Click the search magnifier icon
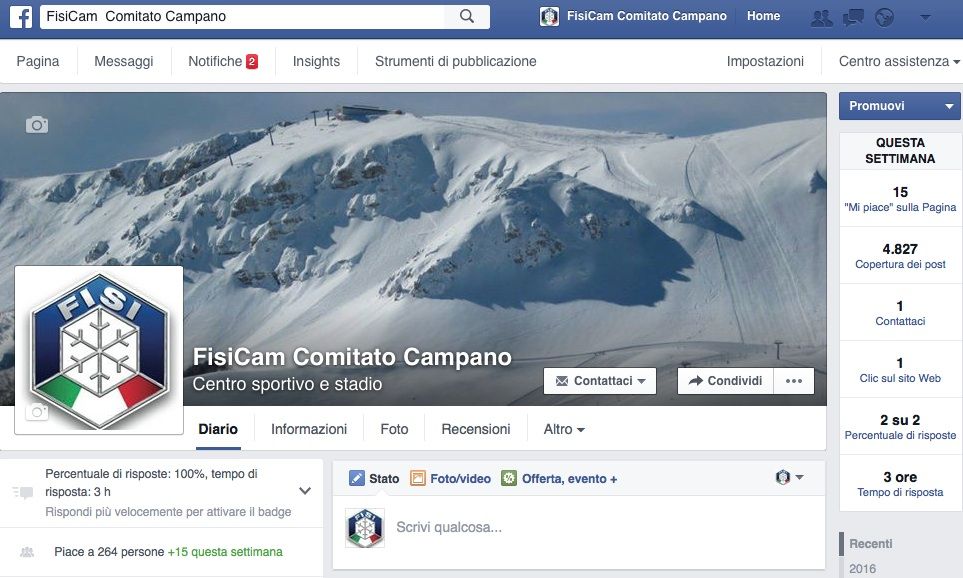The width and height of the screenshot is (963, 578). (467, 17)
